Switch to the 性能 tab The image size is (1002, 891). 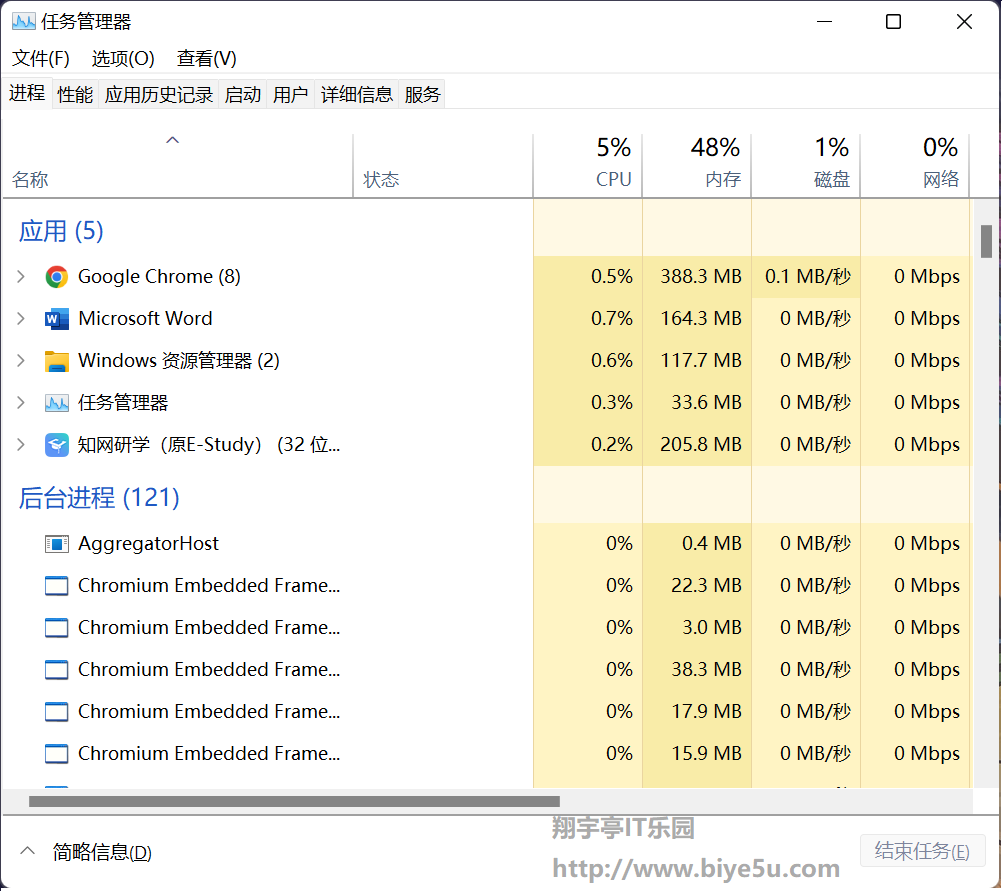coord(75,95)
